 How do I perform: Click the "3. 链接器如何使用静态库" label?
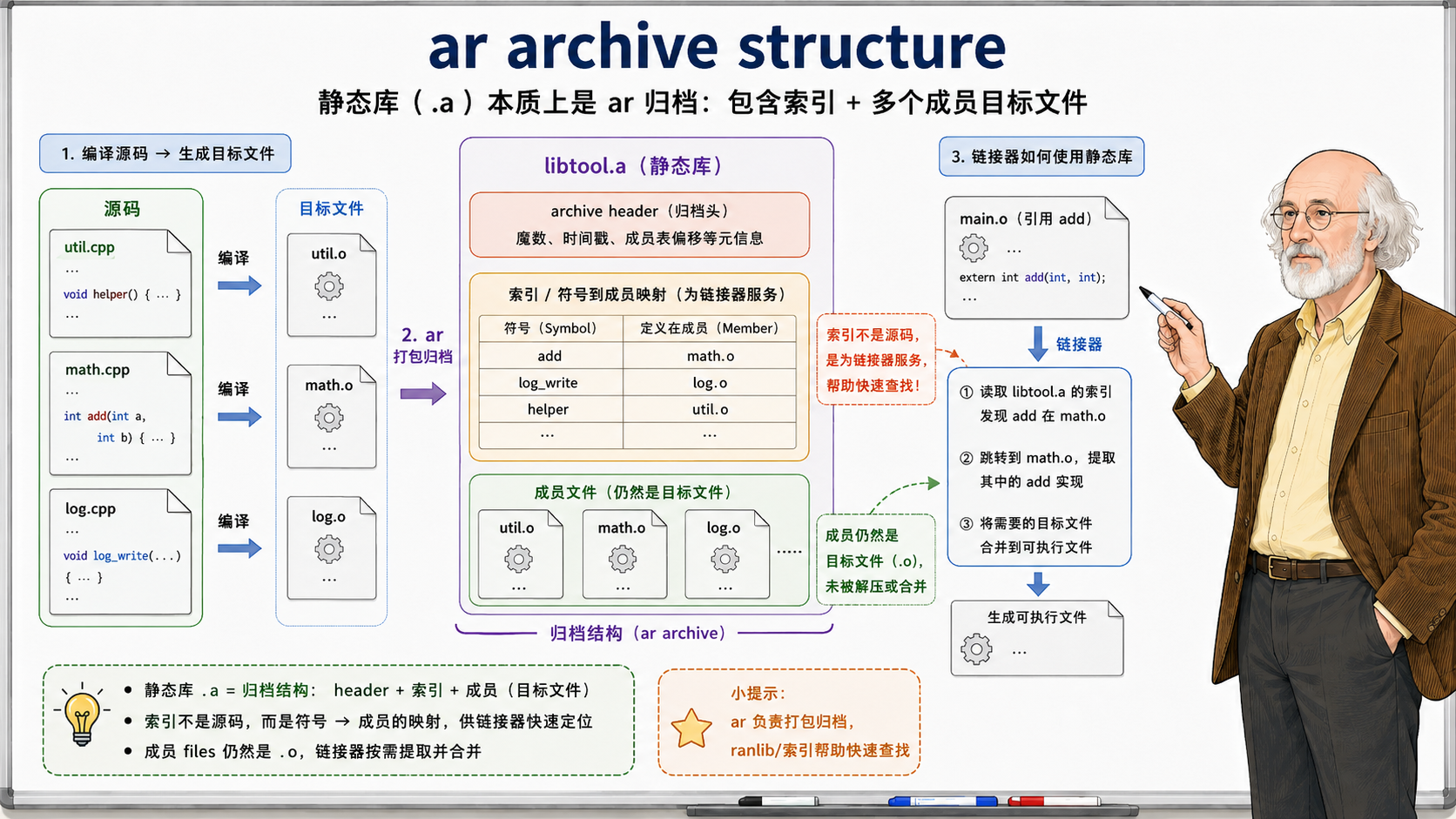click(1041, 157)
